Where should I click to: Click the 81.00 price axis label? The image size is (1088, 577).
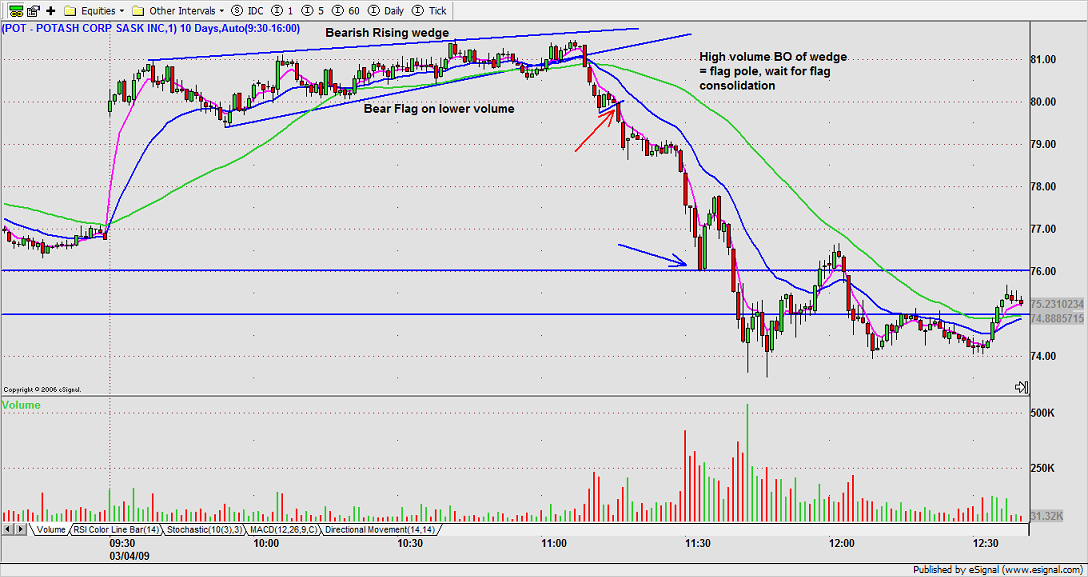[x=1045, y=60]
